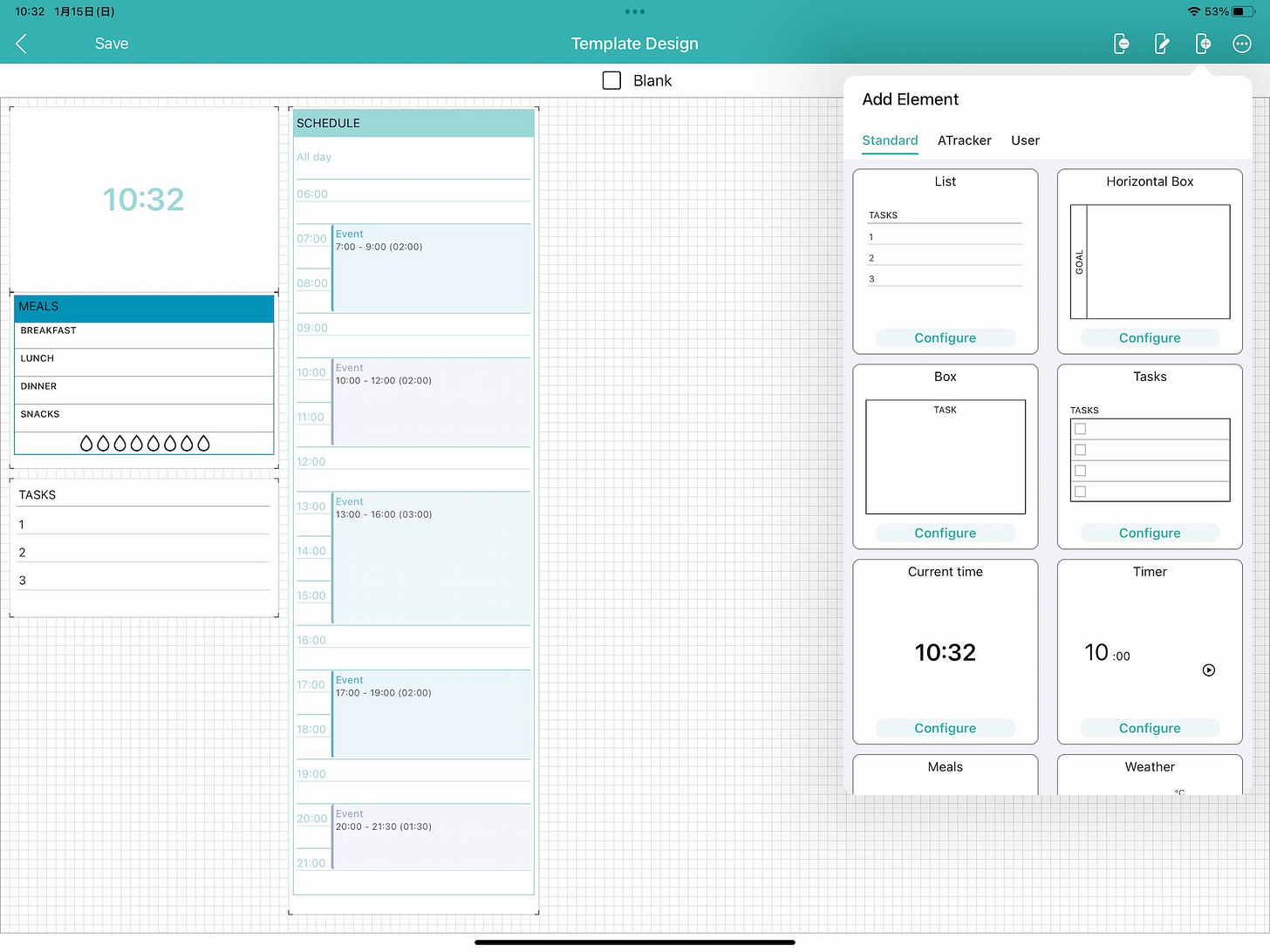
Task: Configure the Horizontal Box element
Action: [1150, 337]
